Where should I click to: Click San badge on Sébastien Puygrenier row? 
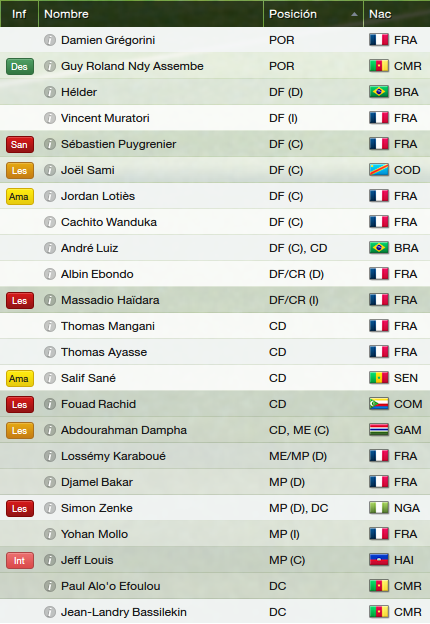click(19, 144)
